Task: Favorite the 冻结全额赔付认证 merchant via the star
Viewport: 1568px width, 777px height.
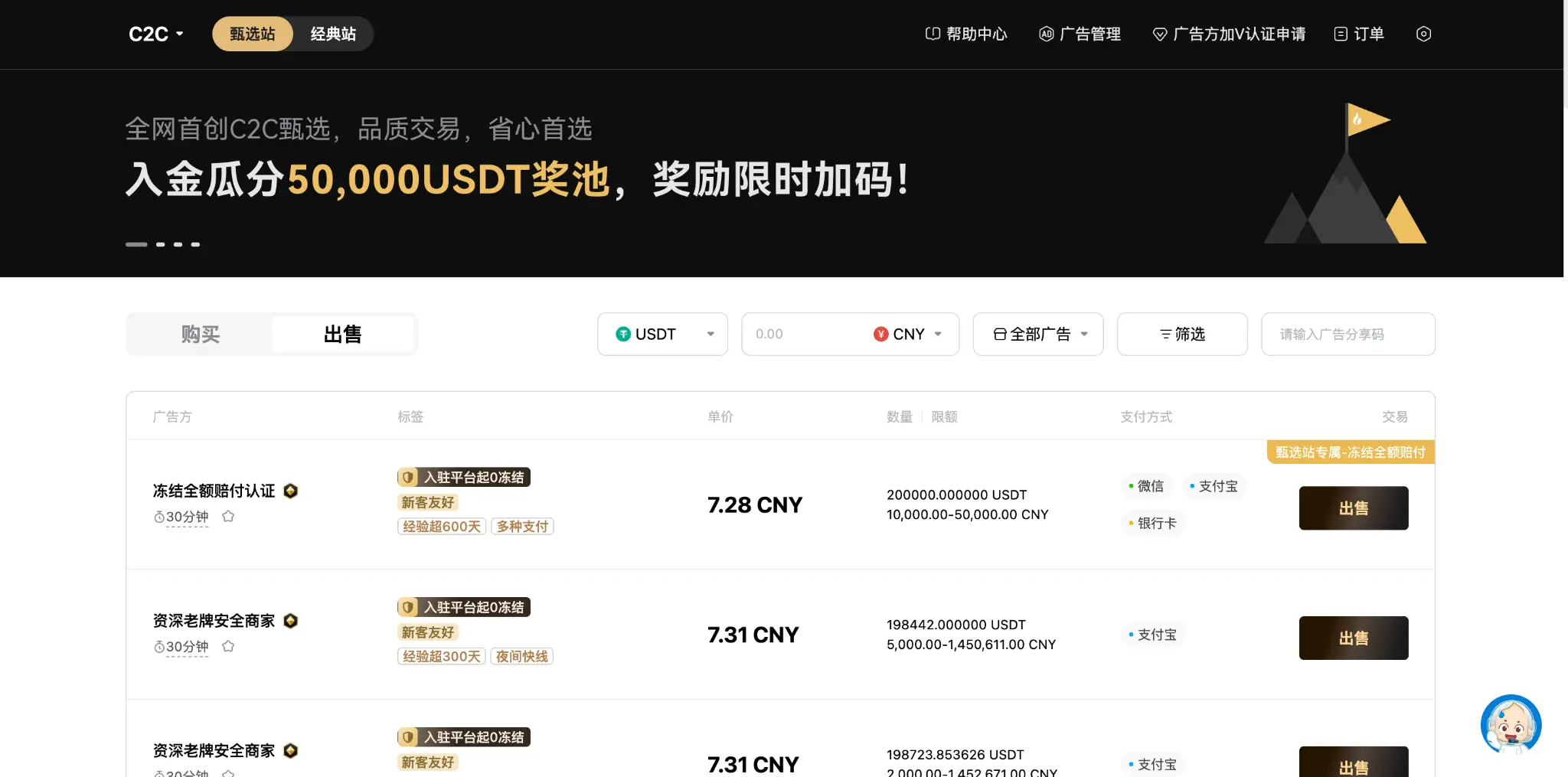Action: pos(229,516)
